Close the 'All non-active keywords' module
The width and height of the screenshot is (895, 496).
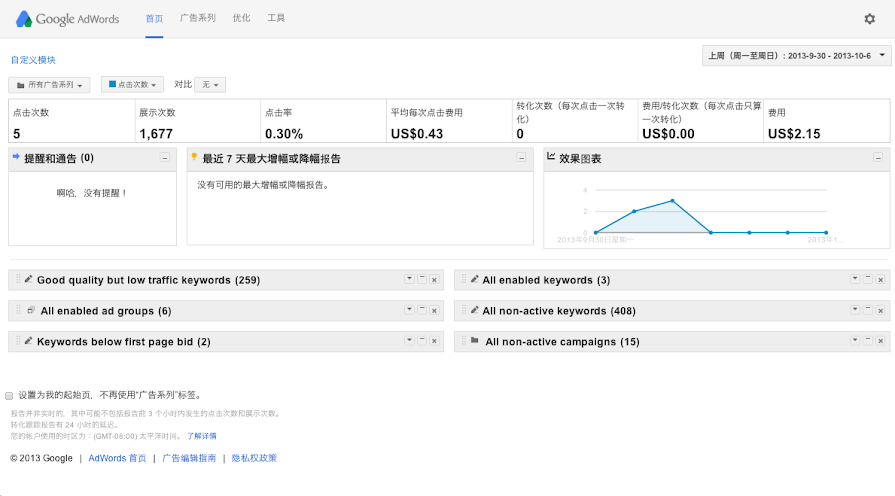pyautogui.click(x=881, y=311)
